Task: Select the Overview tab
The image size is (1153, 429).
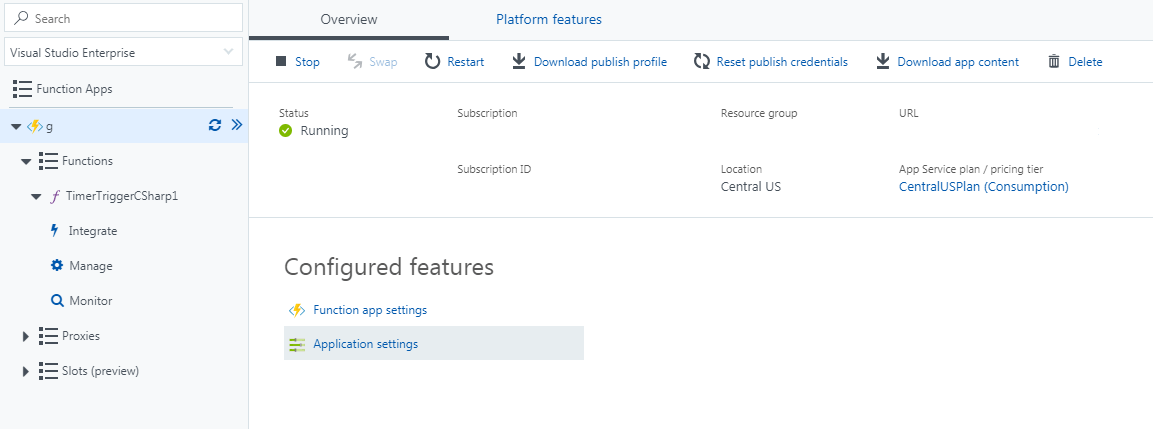Action: (x=349, y=19)
